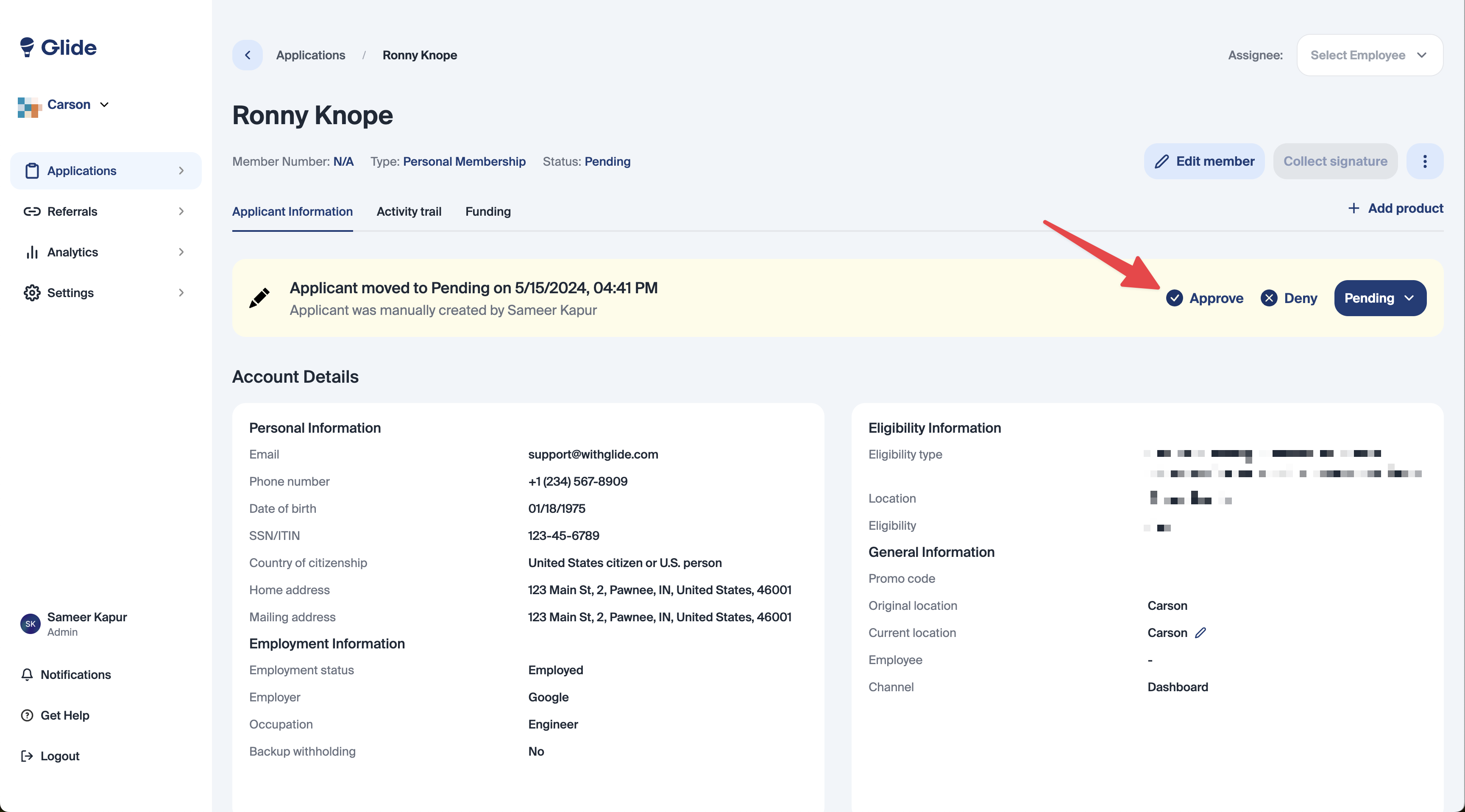The width and height of the screenshot is (1465, 812).
Task: Click the Logout icon in sidebar
Action: (27, 756)
